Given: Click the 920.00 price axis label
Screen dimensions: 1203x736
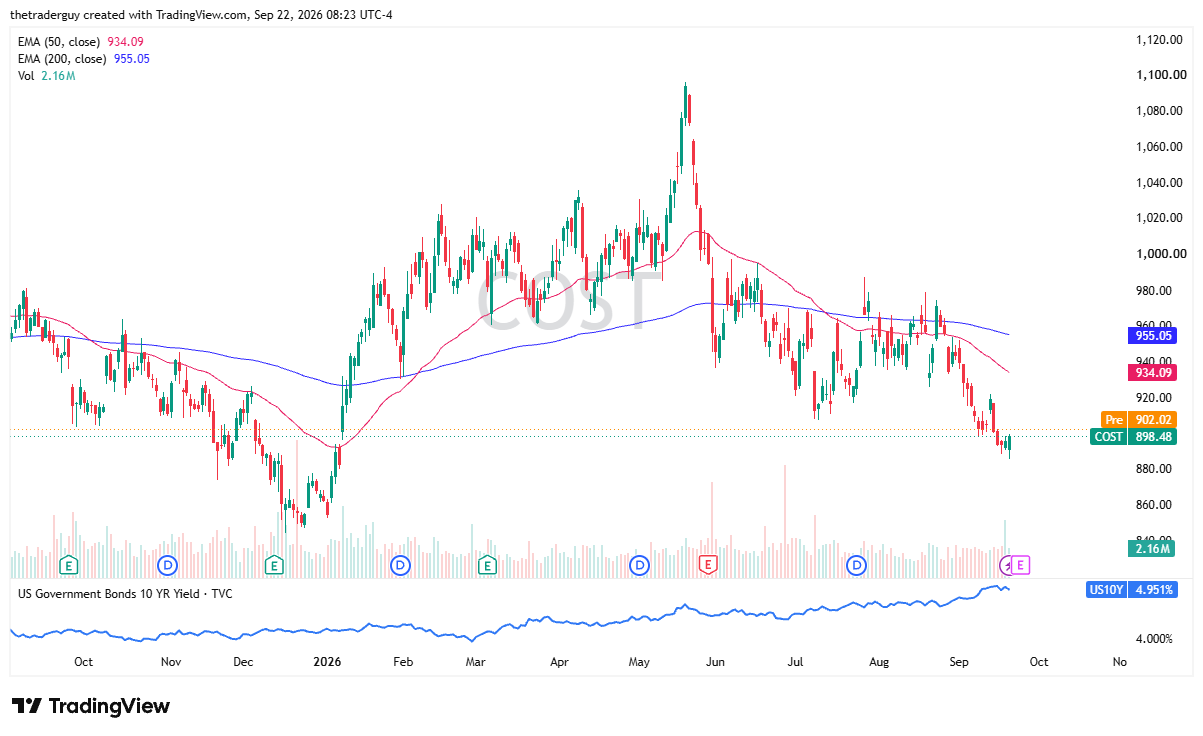Looking at the screenshot, I should point(1153,397).
